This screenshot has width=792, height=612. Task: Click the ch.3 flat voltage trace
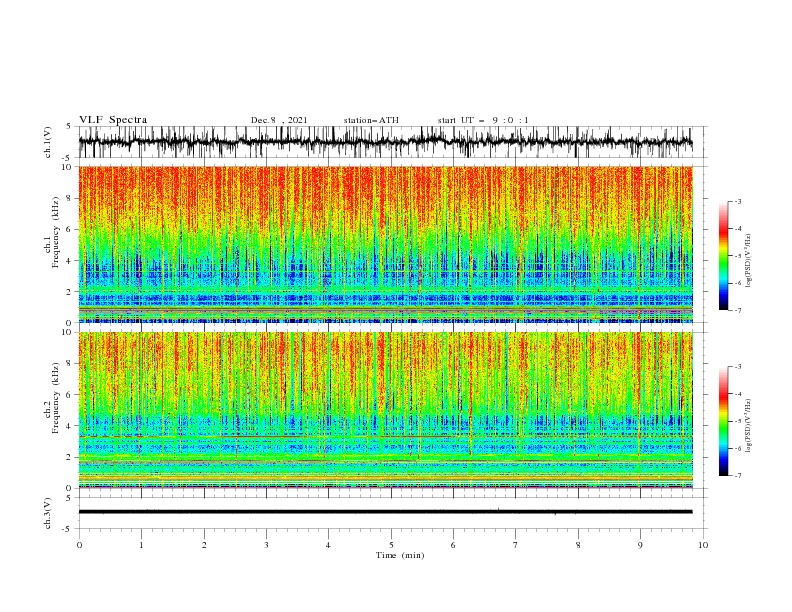click(385, 512)
